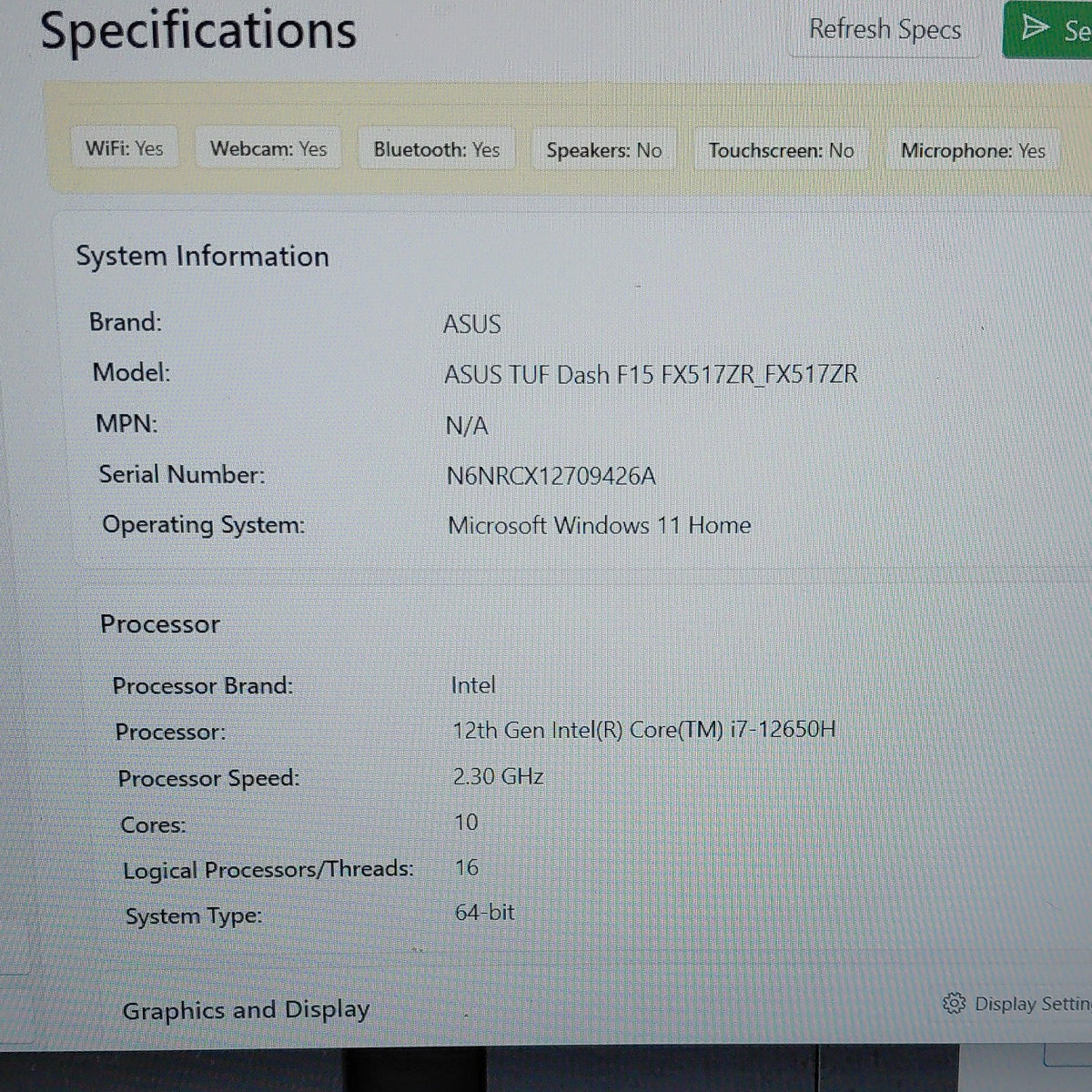Click the Brand: label
Viewport: 1092px width, 1092px height.
coord(125,322)
